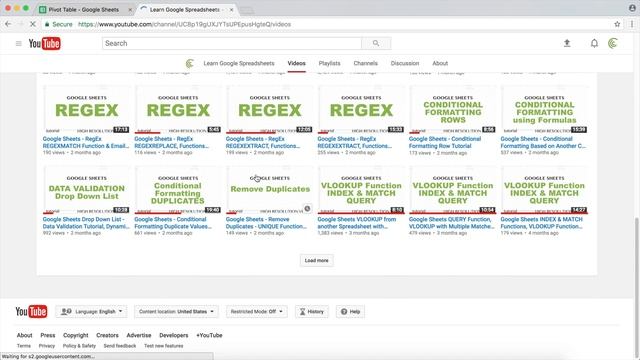Image resolution: width=640 pixels, height=360 pixels.
Task: Open the Remove Duplicates video thumbnail
Action: pos(269,190)
